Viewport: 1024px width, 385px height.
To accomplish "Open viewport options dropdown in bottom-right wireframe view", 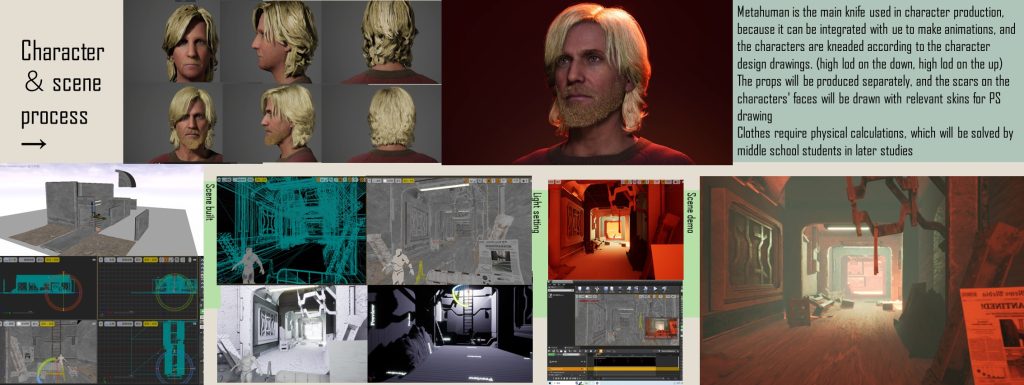I will coord(101,324).
